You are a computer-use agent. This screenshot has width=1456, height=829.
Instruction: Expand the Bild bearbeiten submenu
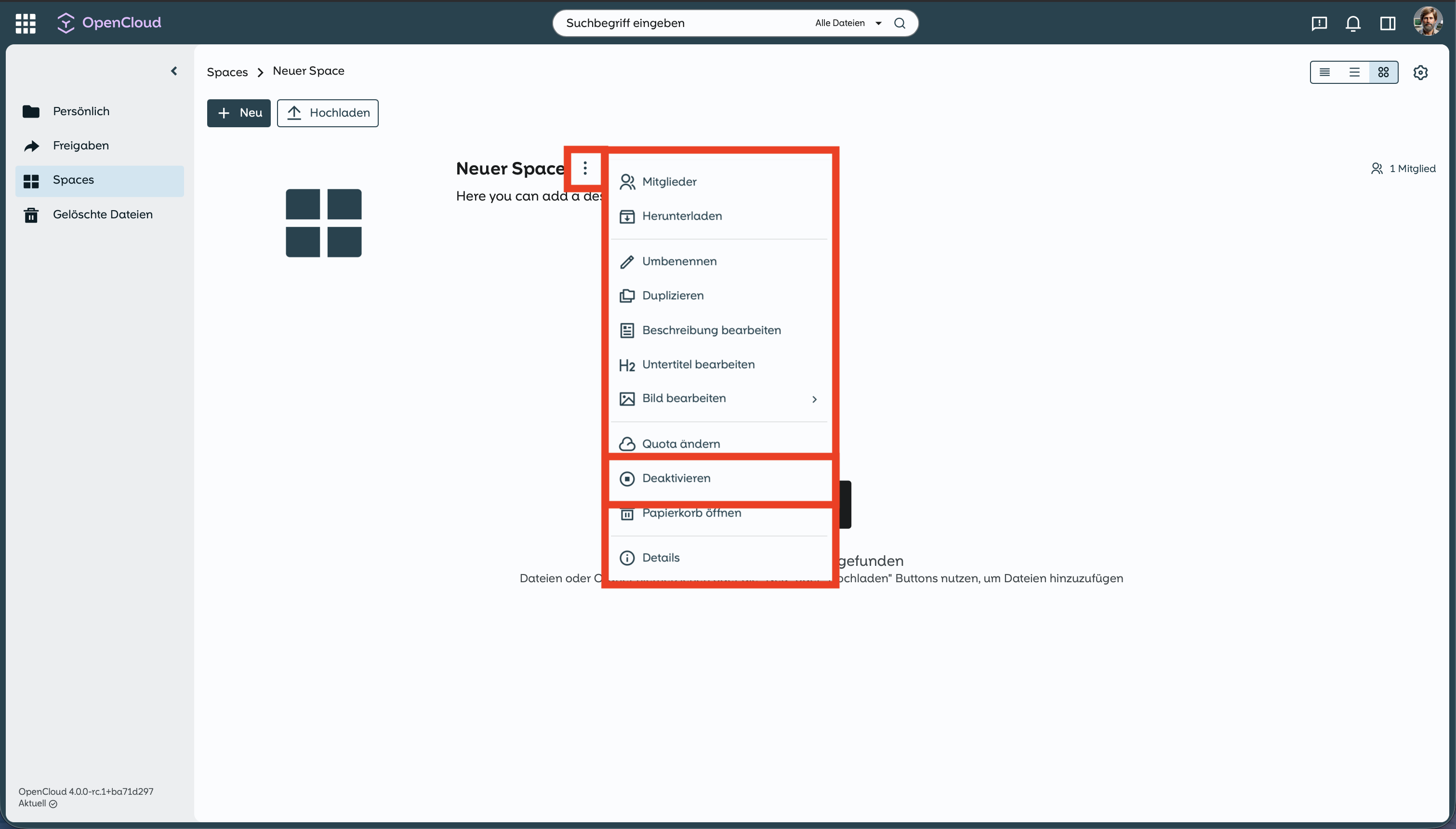click(718, 399)
